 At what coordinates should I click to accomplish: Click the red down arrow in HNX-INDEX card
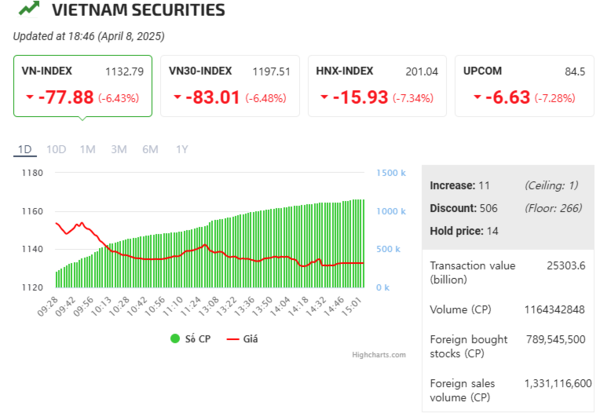pyautogui.click(x=325, y=98)
